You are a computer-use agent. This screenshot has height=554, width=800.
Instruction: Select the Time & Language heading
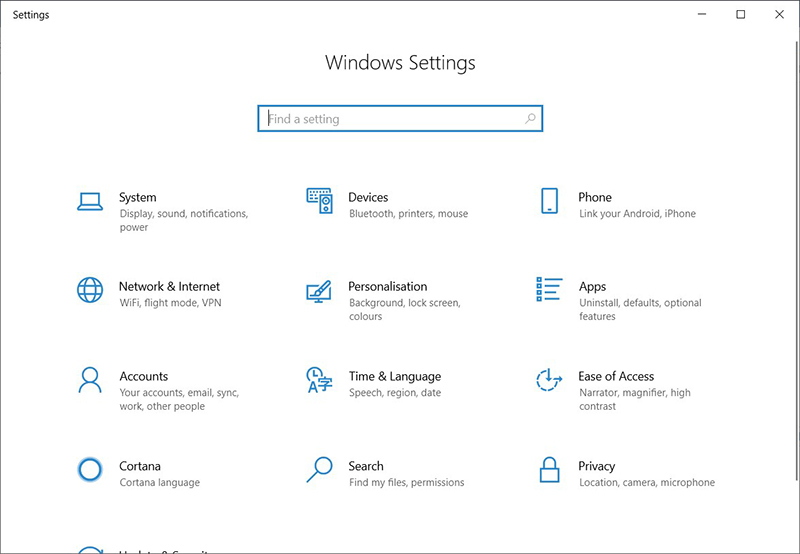[395, 376]
